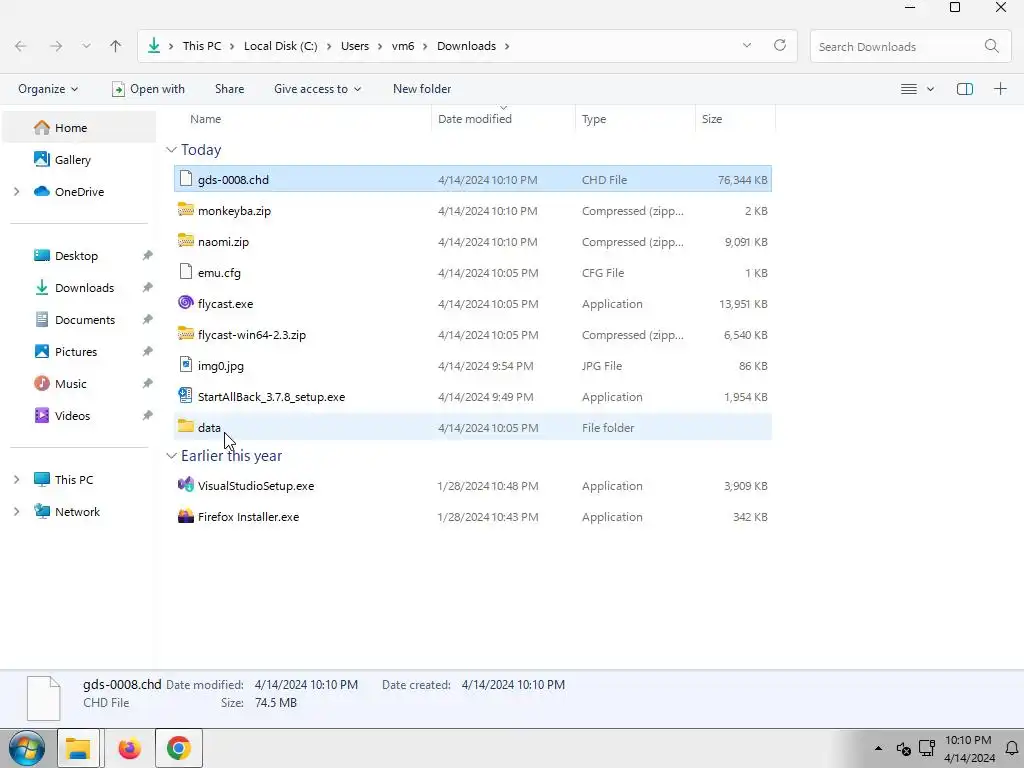
Task: Select the StartAllBack setup icon
Action: [x=186, y=396]
